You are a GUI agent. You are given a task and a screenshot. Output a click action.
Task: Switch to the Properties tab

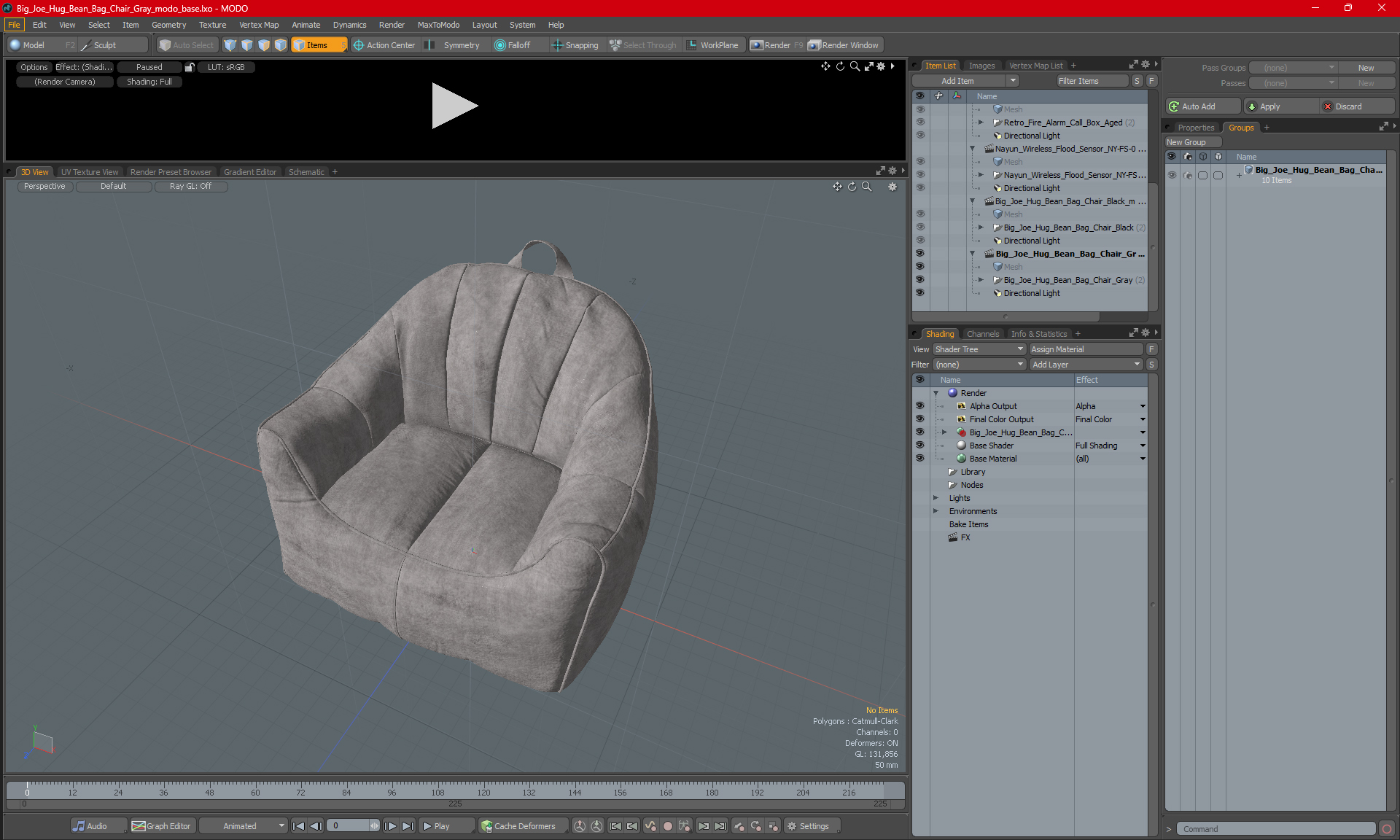pyautogui.click(x=1196, y=128)
